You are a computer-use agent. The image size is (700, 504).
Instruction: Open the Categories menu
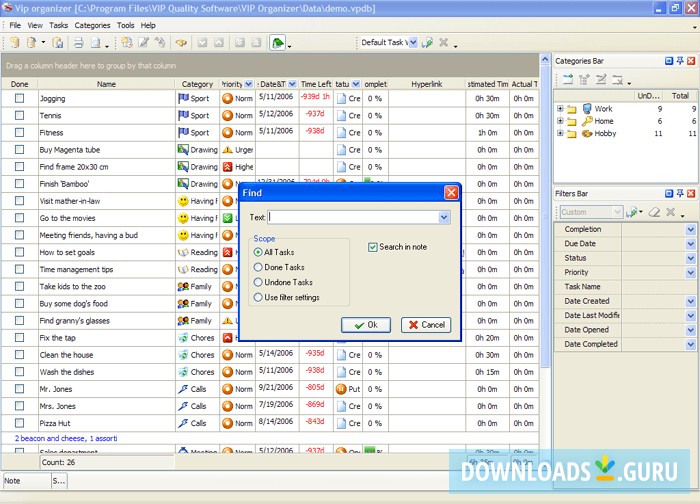click(x=93, y=25)
